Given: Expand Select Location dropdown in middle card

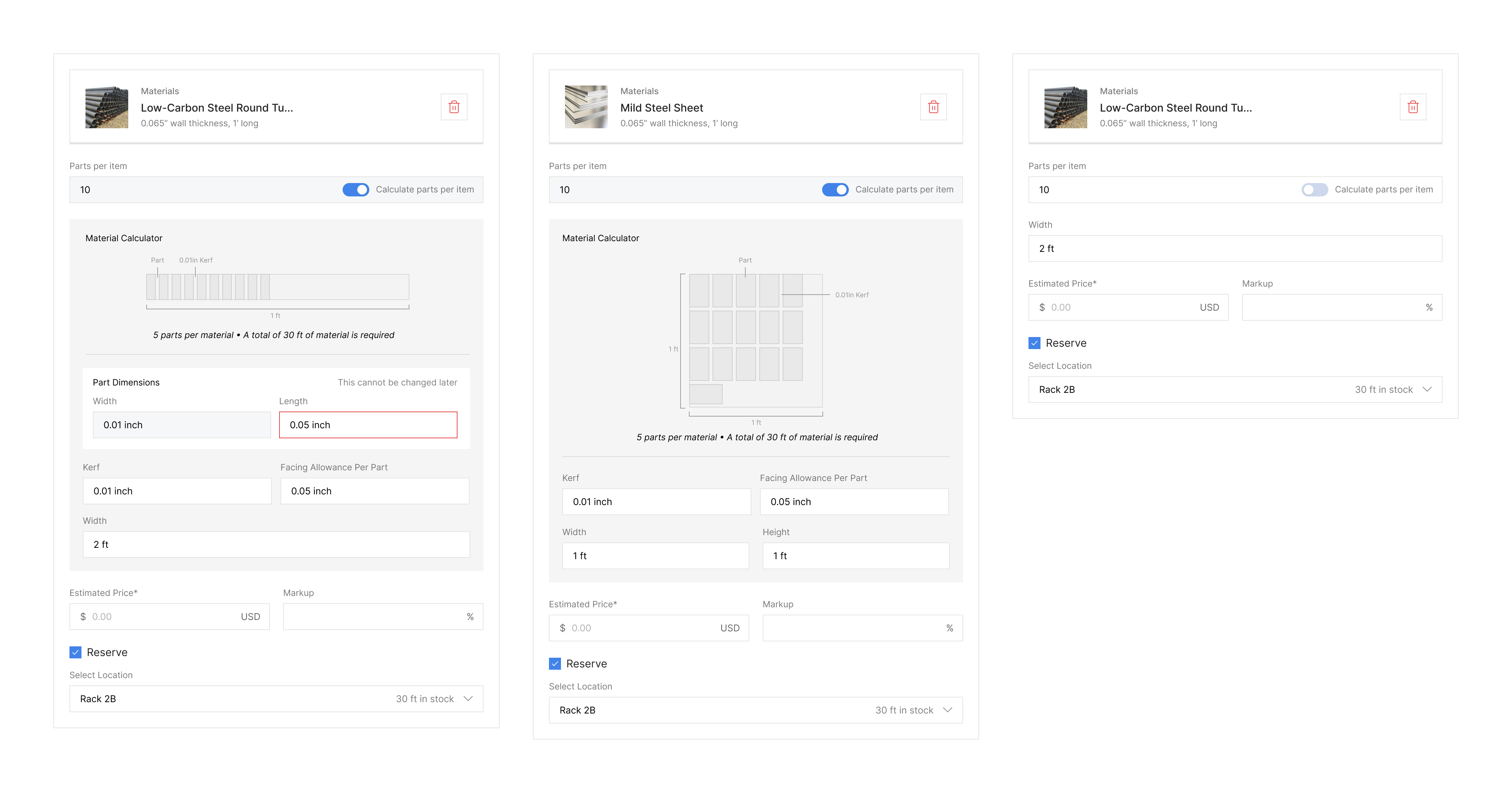Looking at the screenshot, I should coord(755,709).
